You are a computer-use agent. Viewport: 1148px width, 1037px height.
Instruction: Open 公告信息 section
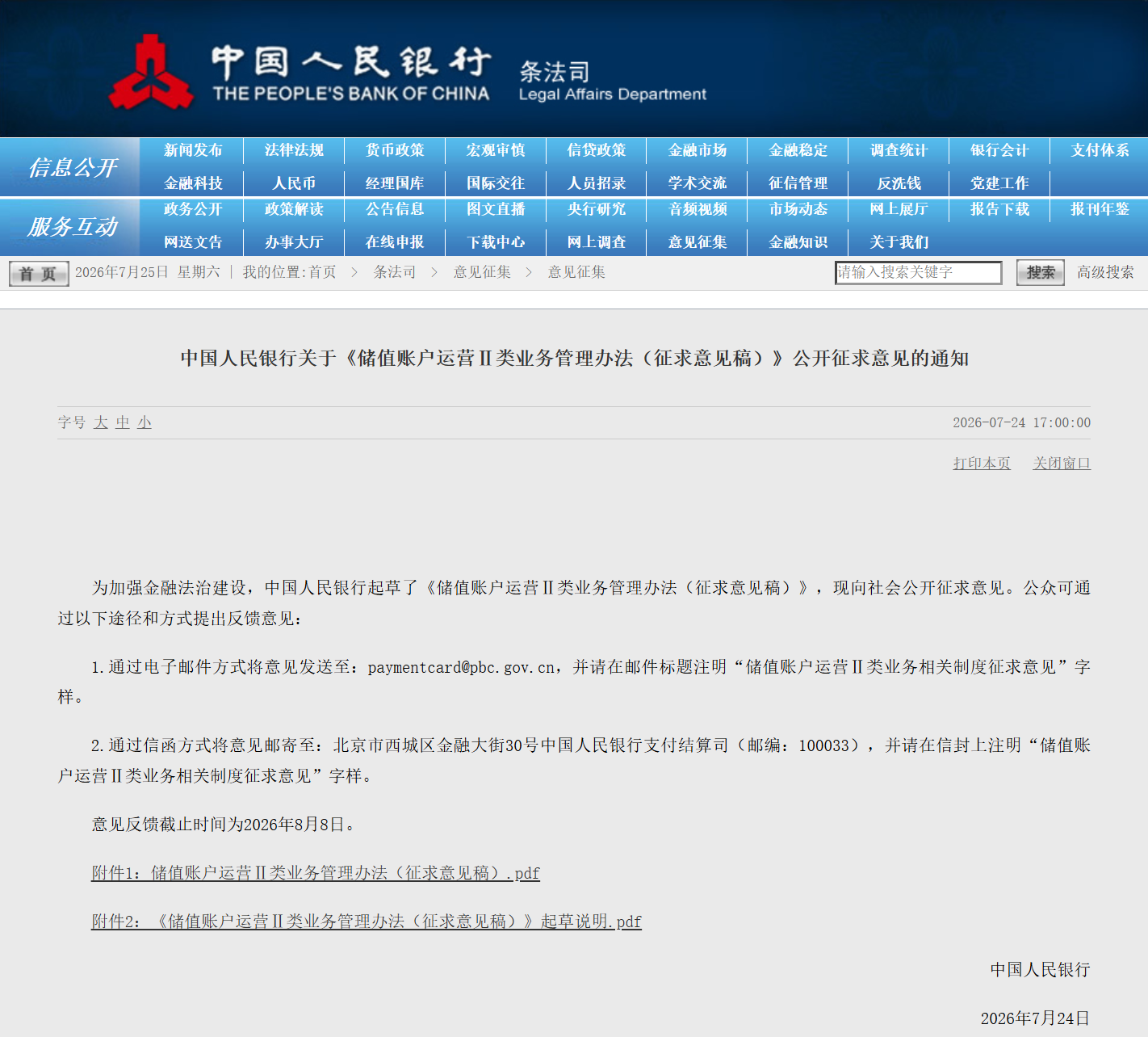395,209
